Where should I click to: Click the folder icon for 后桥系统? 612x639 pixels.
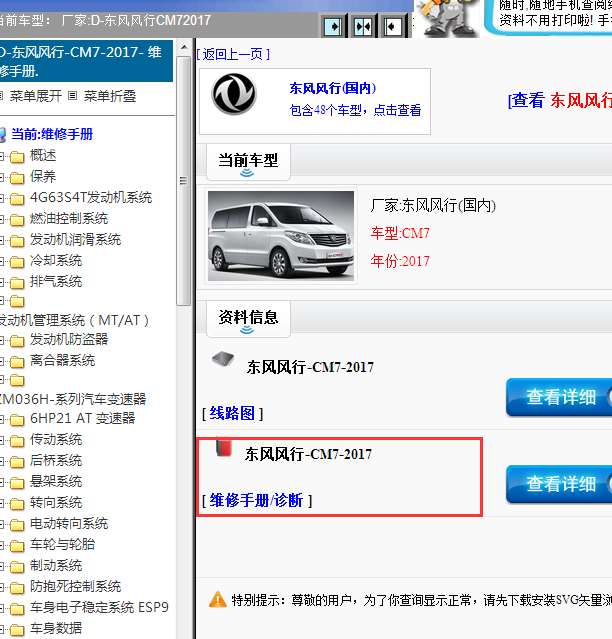tap(17, 462)
